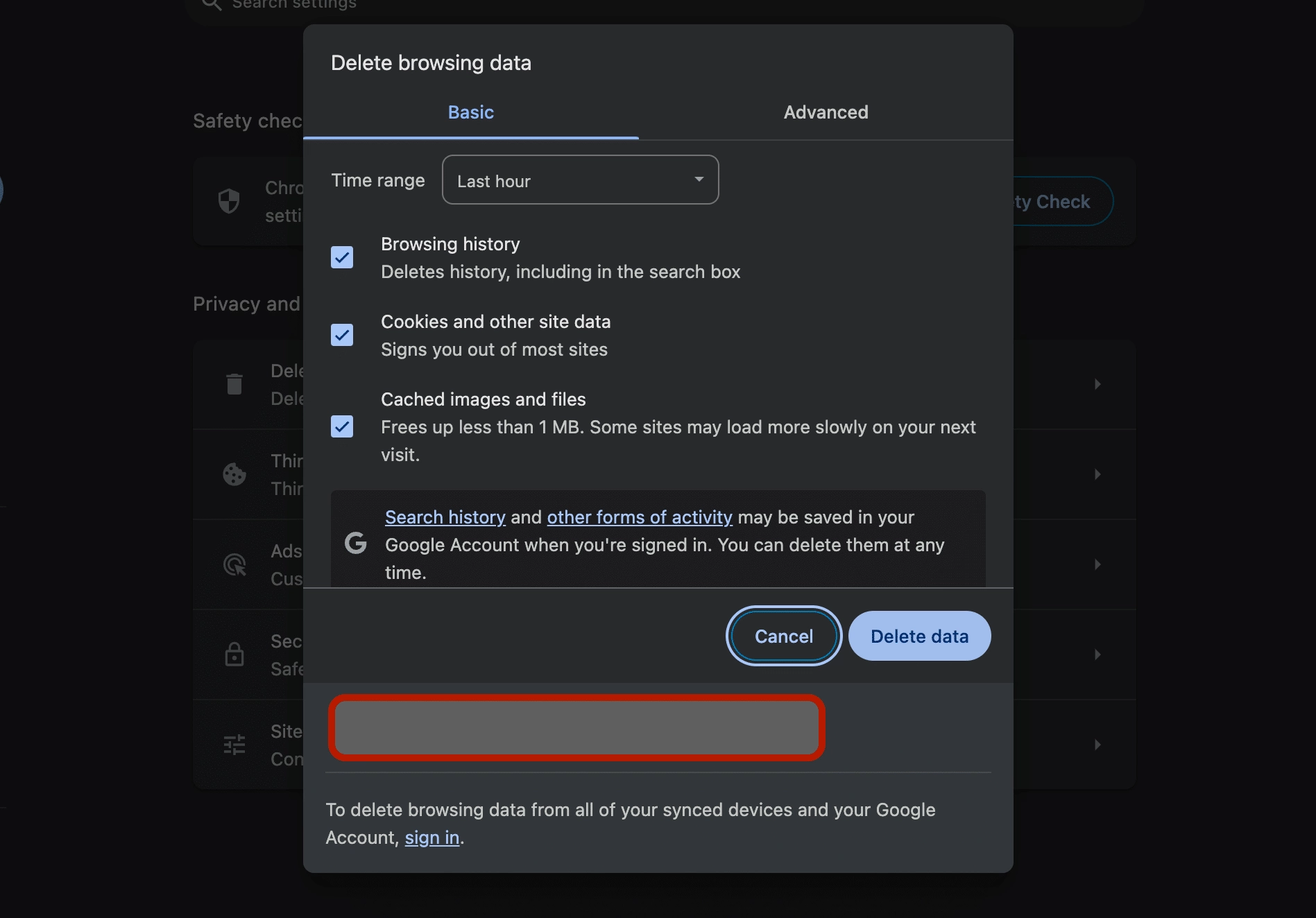
Task: Open the Time range dropdown
Action: click(580, 180)
